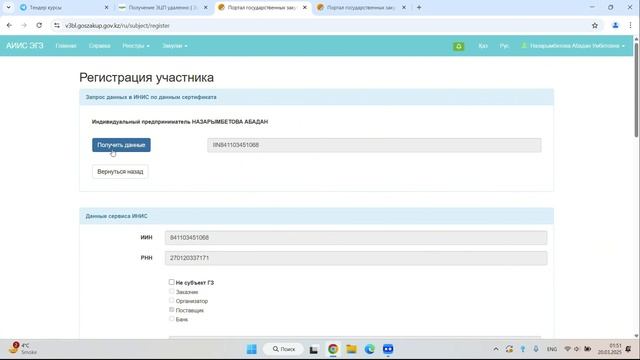
Task: Click the browser address bar URL
Action: [117, 26]
